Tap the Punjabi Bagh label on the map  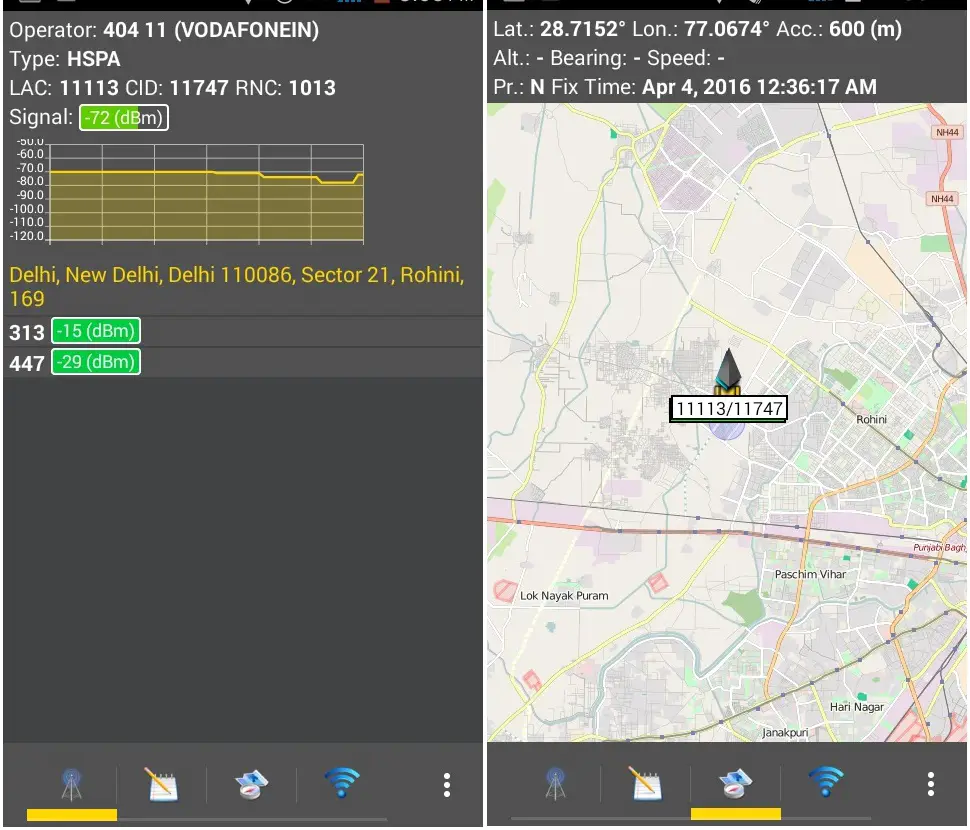(939, 548)
